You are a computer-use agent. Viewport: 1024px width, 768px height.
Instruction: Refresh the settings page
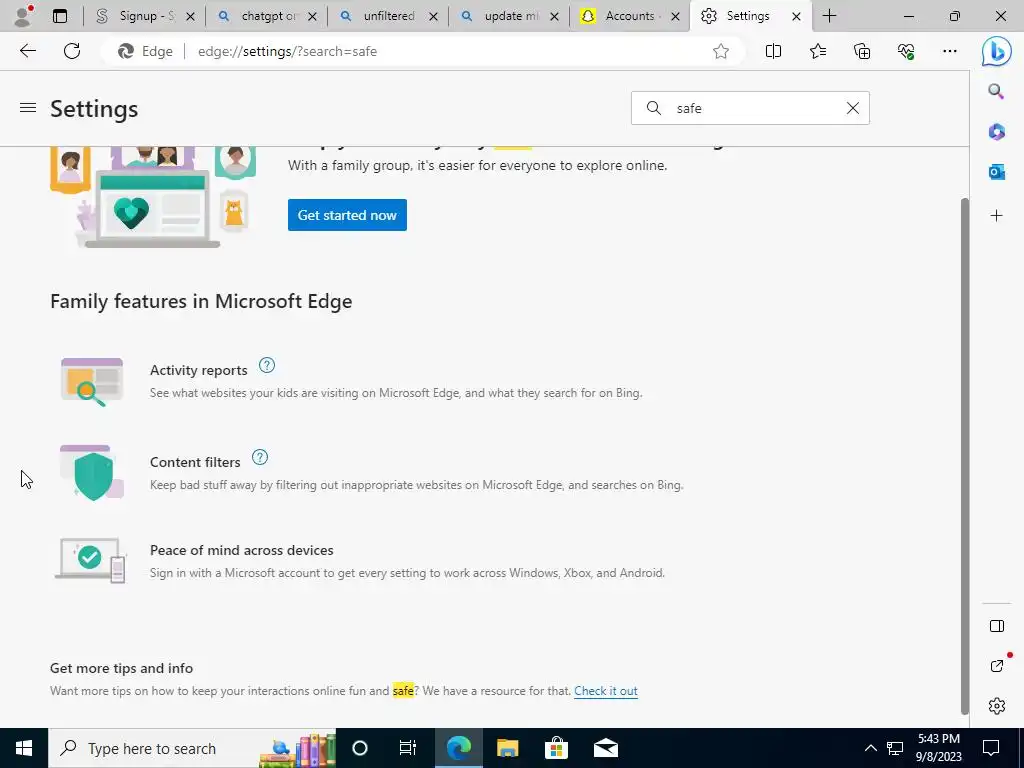click(72, 51)
